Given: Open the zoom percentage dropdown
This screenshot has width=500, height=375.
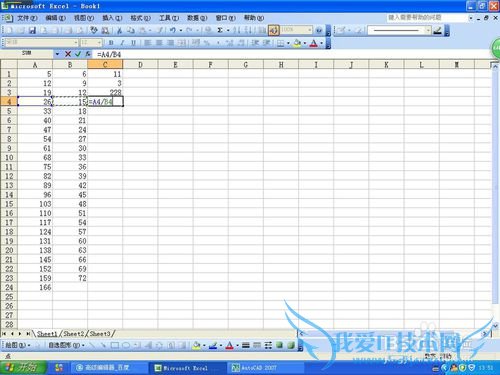Looking at the screenshot, I should [310, 30].
